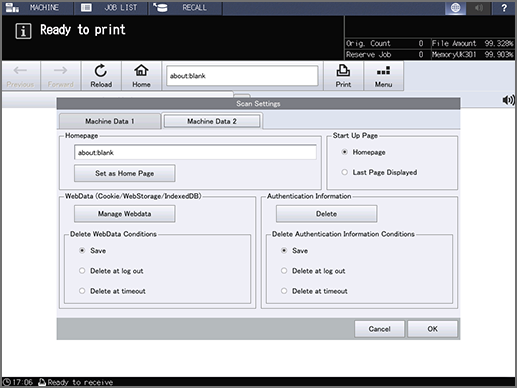
Task: Confirm settings with the OK button
Action: 432,329
